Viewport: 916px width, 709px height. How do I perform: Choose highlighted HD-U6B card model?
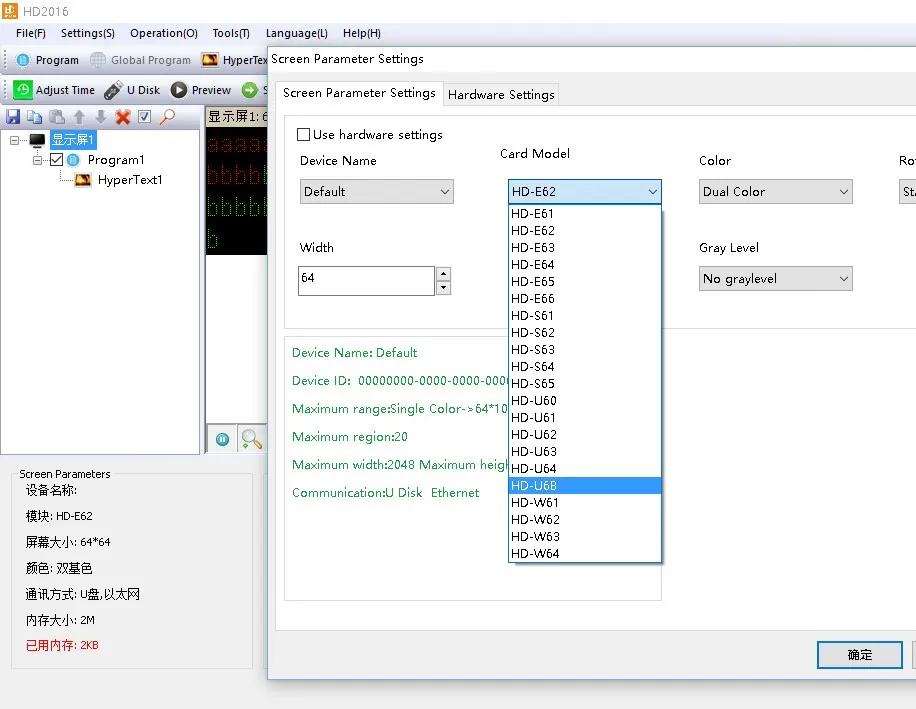[585, 485]
